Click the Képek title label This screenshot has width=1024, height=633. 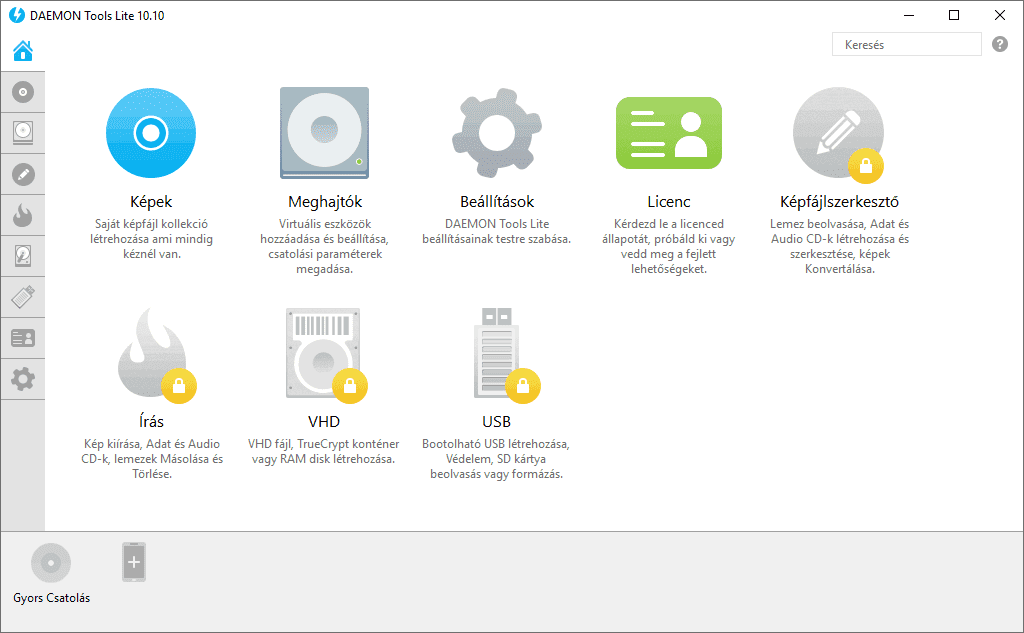click(151, 202)
